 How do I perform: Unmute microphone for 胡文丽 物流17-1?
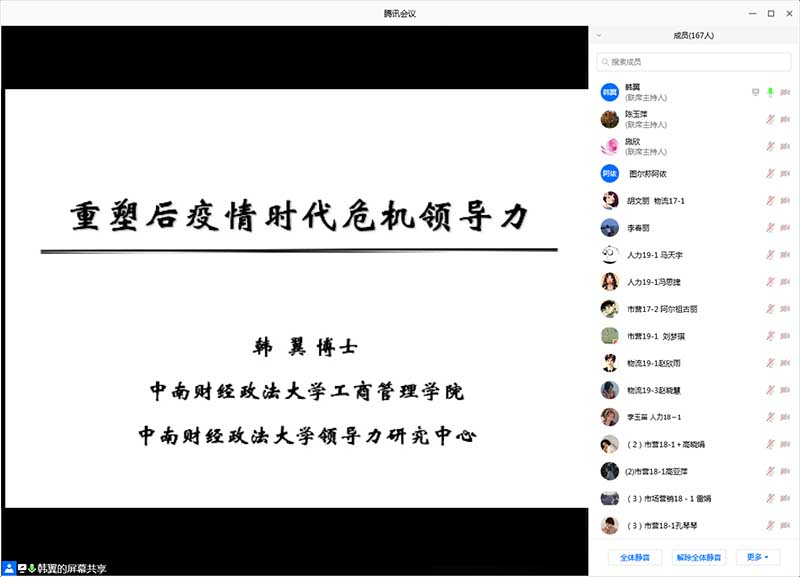(770, 201)
